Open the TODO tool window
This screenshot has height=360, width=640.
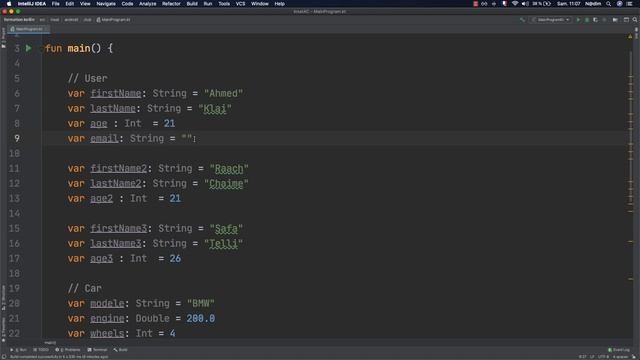point(41,350)
